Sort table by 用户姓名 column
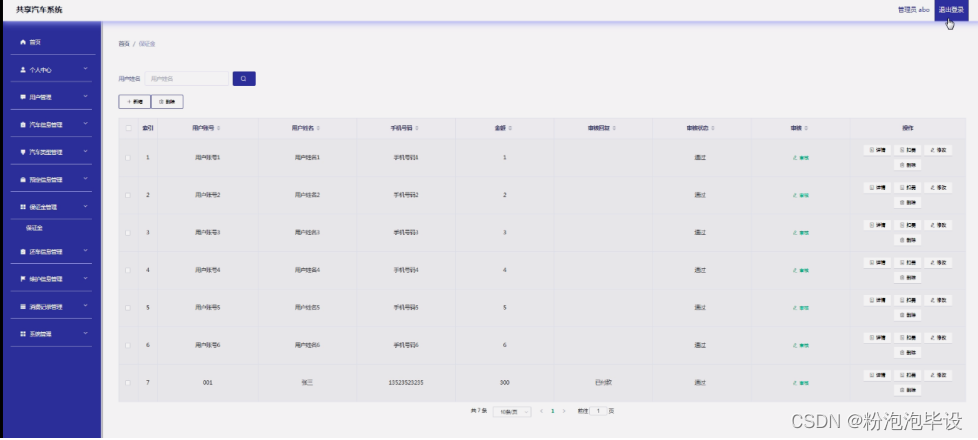 pyautogui.click(x=318, y=128)
